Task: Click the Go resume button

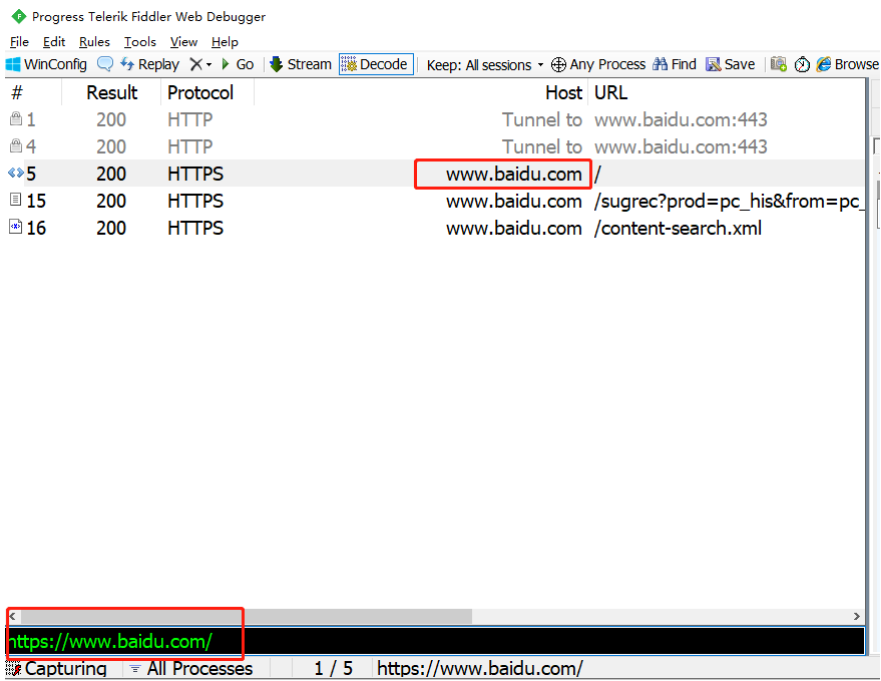Action: (x=238, y=65)
